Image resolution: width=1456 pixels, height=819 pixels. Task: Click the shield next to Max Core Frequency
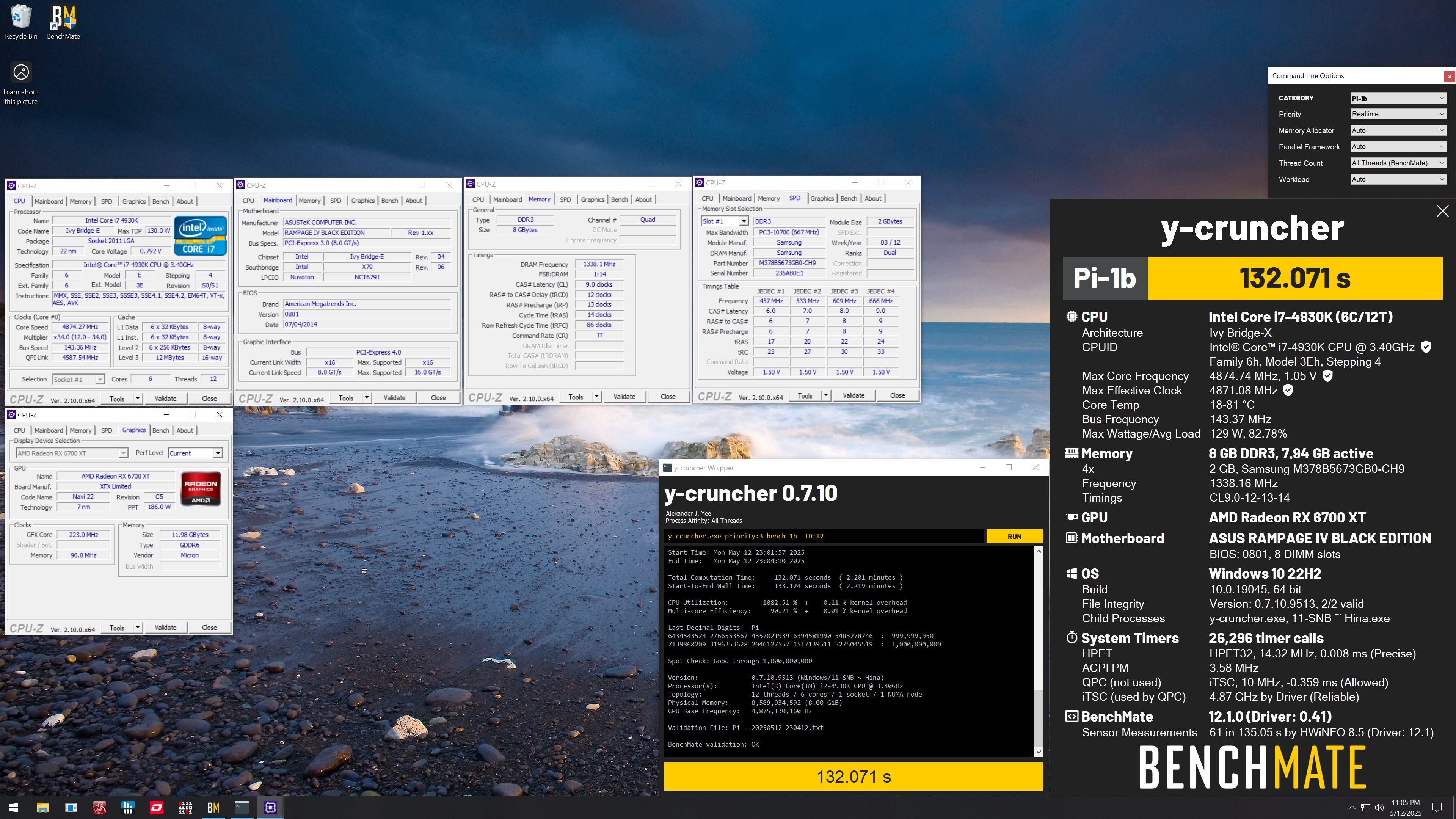tap(1328, 376)
